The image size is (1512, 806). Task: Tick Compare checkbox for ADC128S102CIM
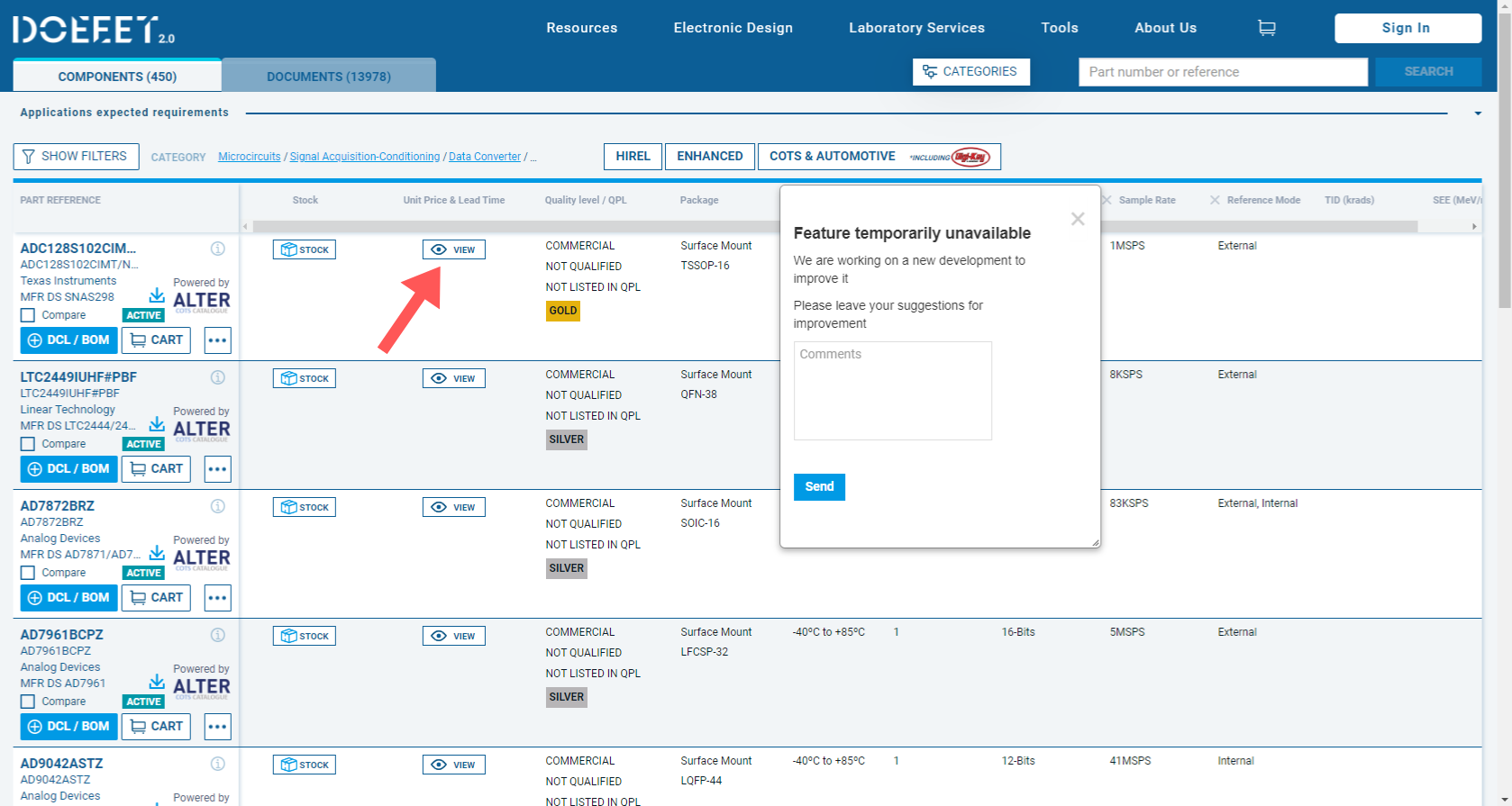pos(28,315)
